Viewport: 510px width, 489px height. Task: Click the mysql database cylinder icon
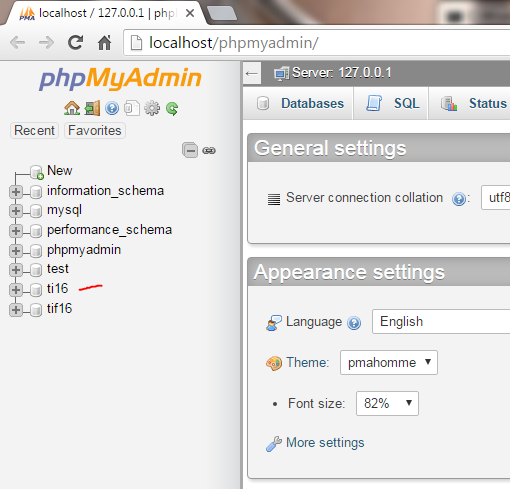point(36,211)
